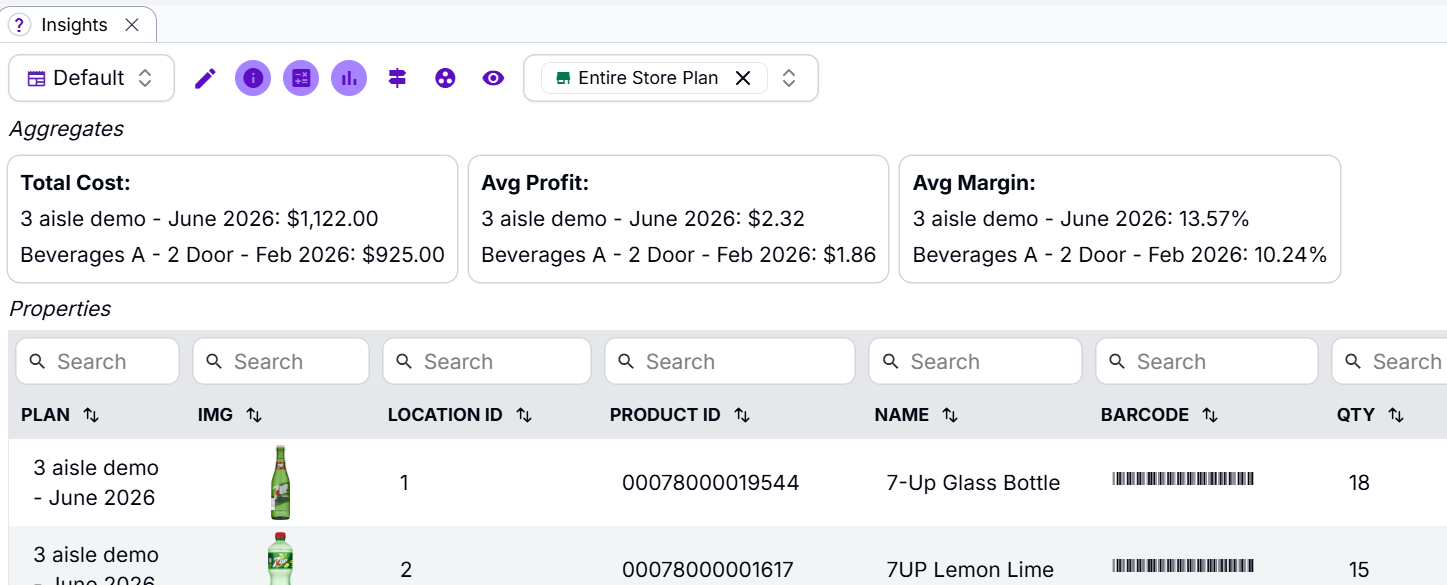
Task: Click the 7-Up Glass Bottle name cell
Action: [973, 483]
